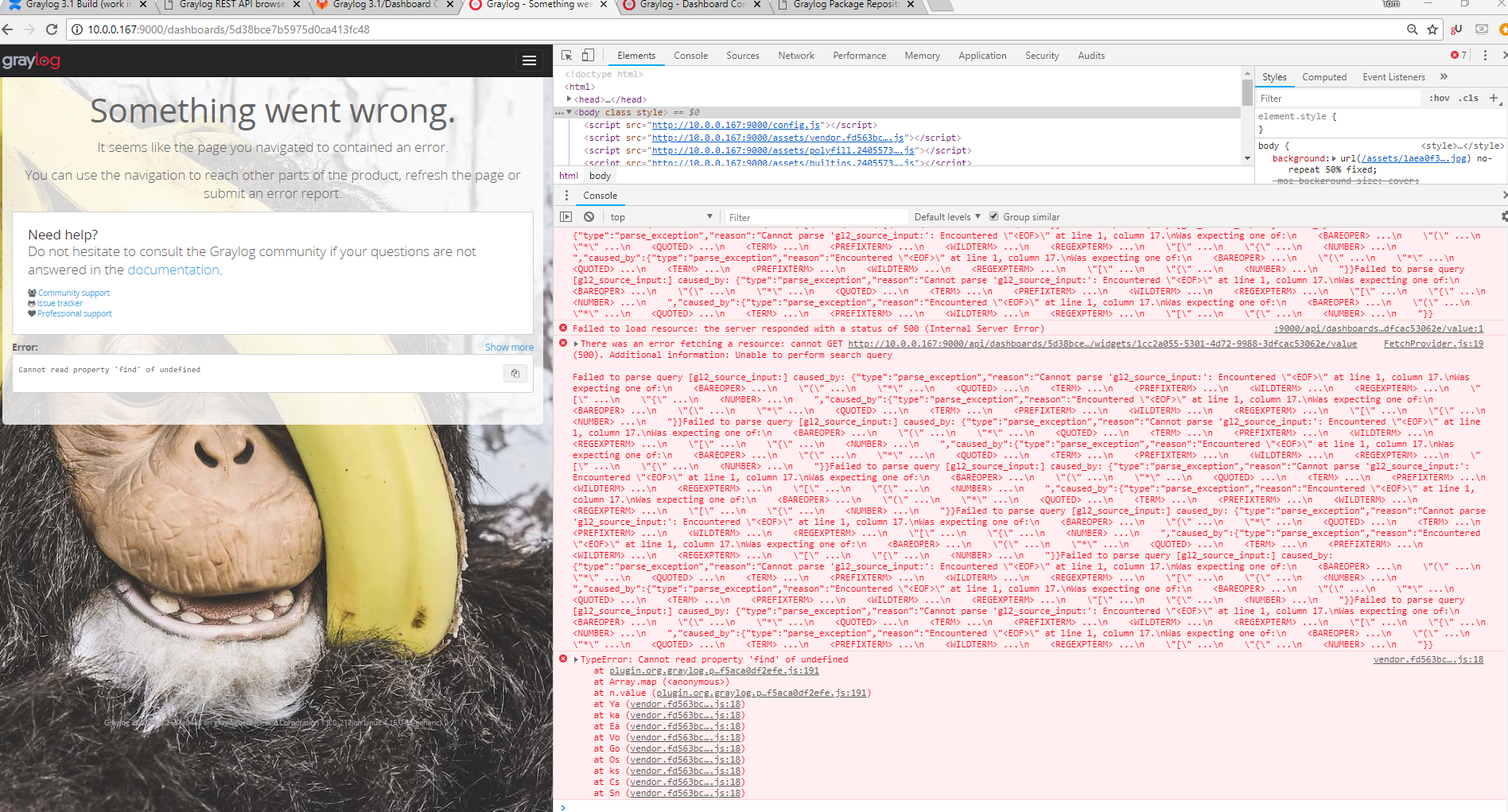Open the Network panel in DevTools
The height and width of the screenshot is (812, 1508).
pyautogui.click(x=796, y=56)
